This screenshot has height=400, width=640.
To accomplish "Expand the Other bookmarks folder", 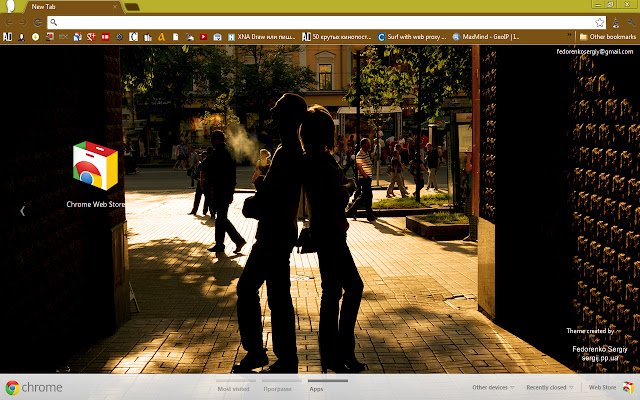I will click(x=607, y=37).
